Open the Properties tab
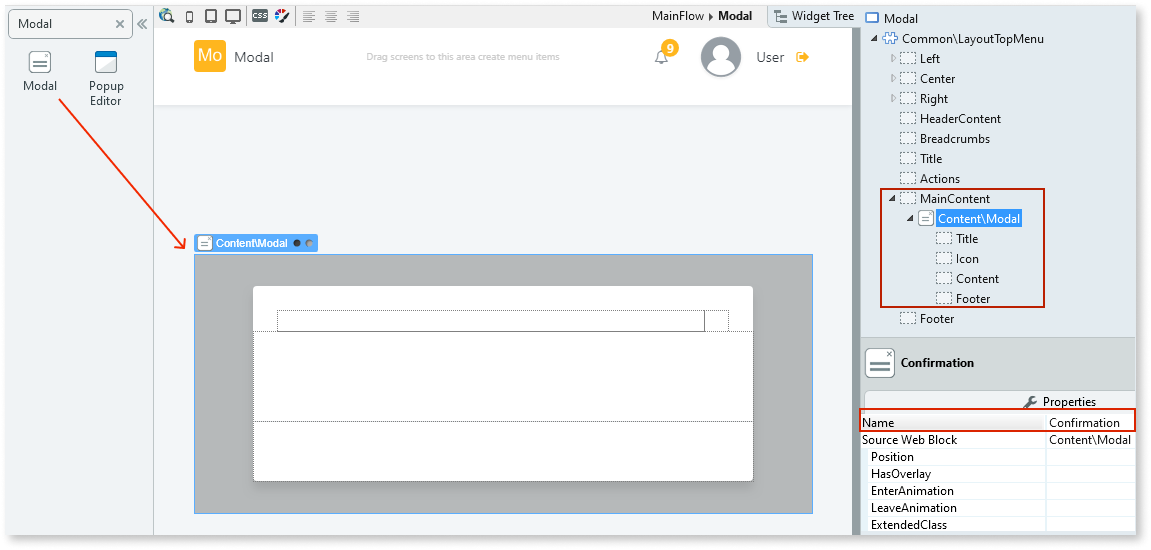 coord(1059,402)
